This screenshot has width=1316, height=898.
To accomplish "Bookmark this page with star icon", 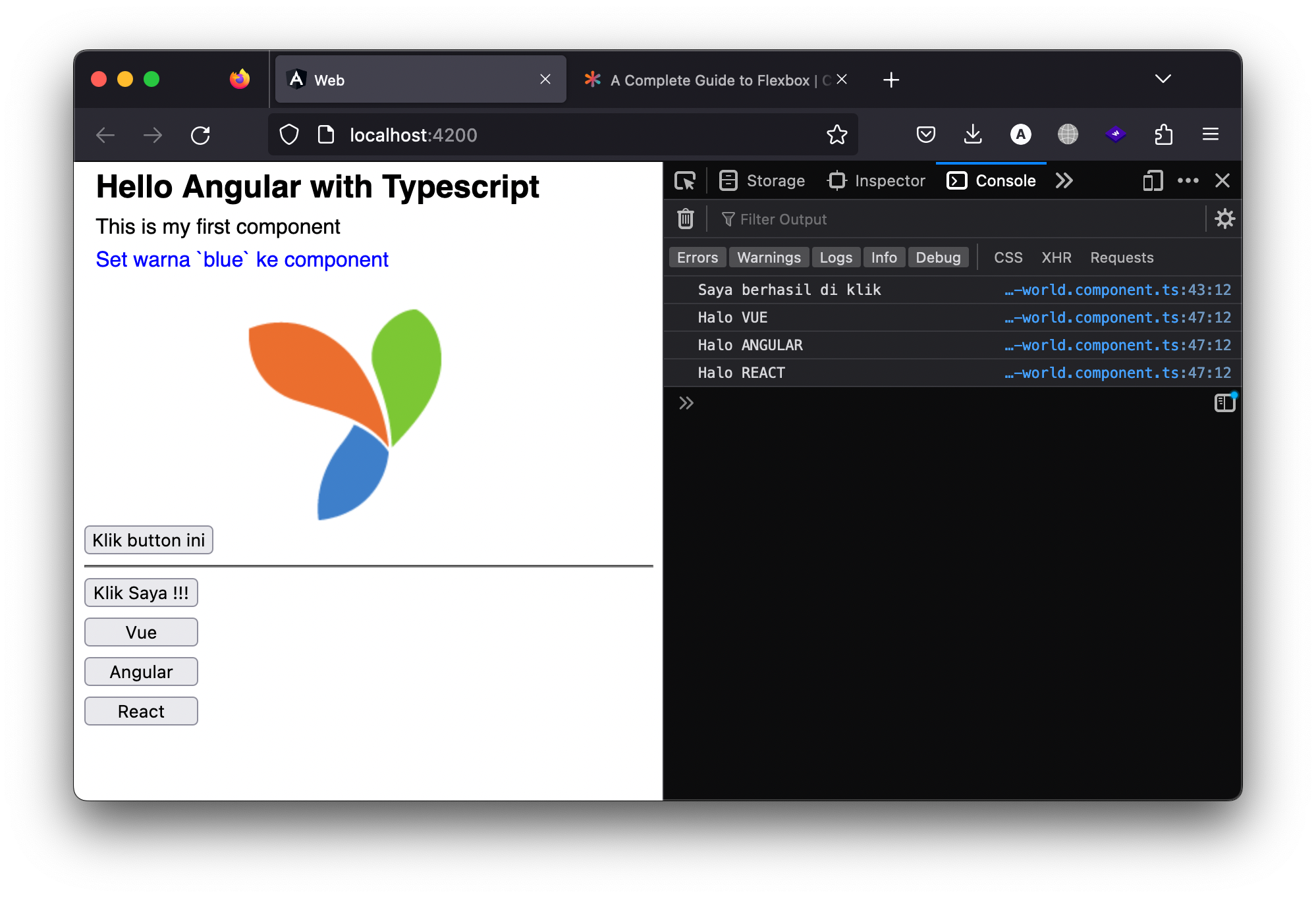I will (836, 135).
